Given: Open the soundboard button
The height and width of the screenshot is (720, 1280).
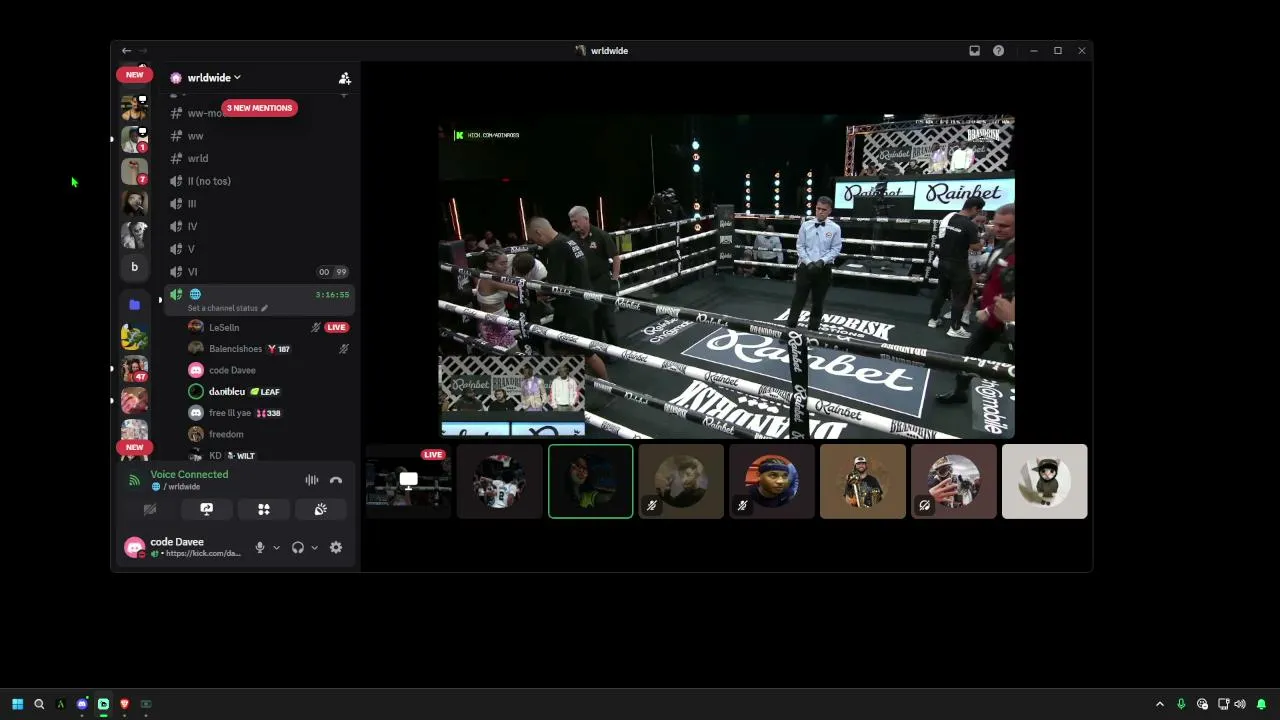Looking at the screenshot, I should (320, 509).
